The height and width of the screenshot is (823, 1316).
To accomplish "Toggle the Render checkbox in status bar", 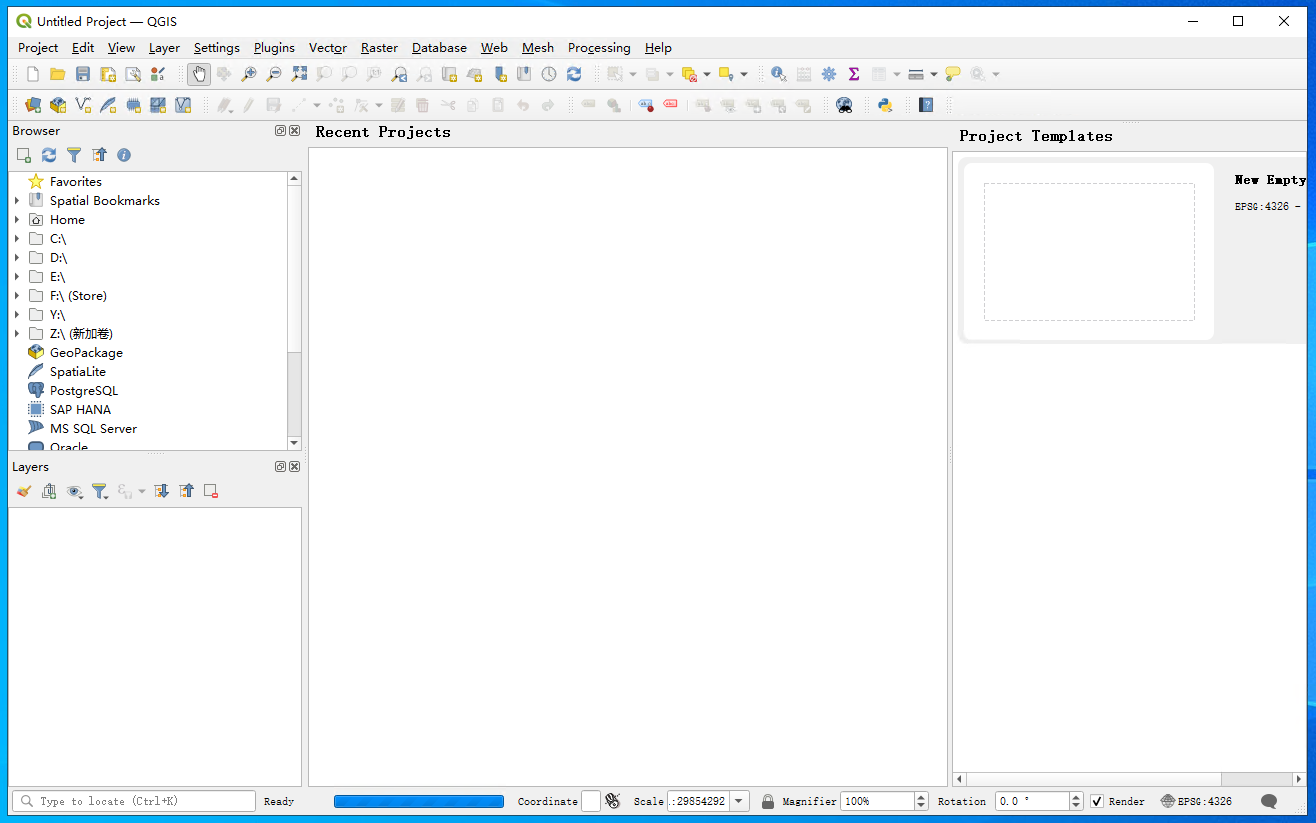I will pos(1097,802).
